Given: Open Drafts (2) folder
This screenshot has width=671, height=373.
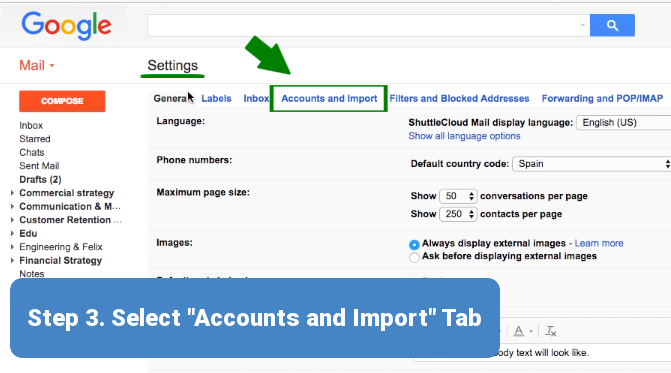Looking at the screenshot, I should pyautogui.click(x=40, y=179).
